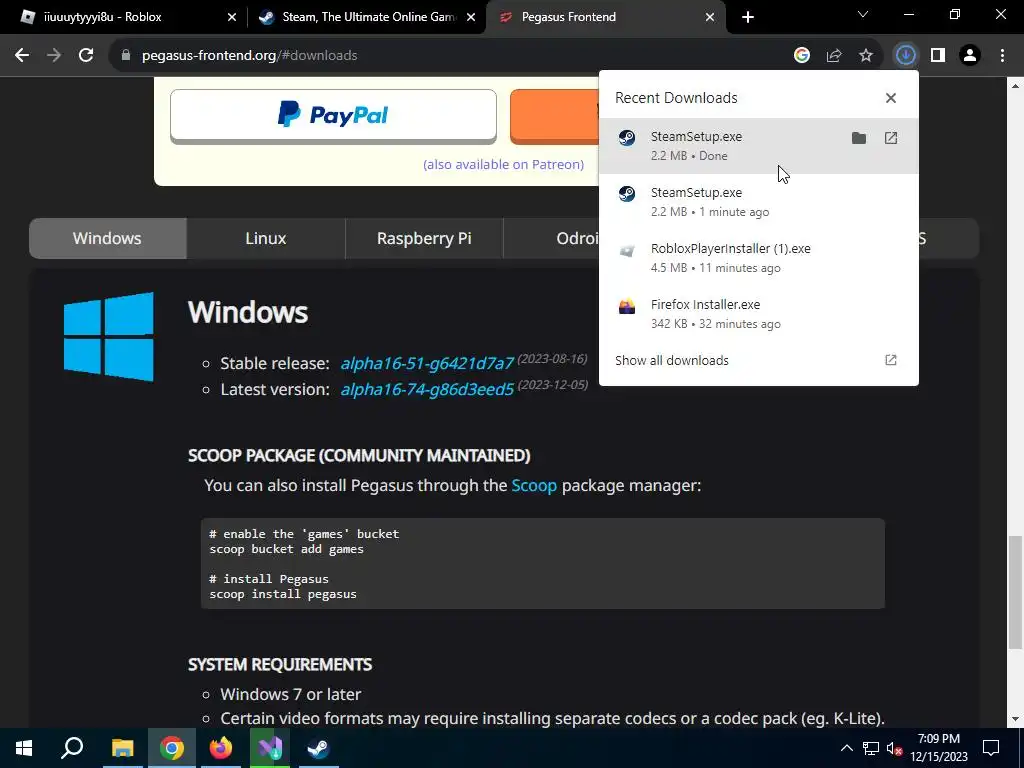
Task: Close the Steam tab
Action: coord(471,17)
